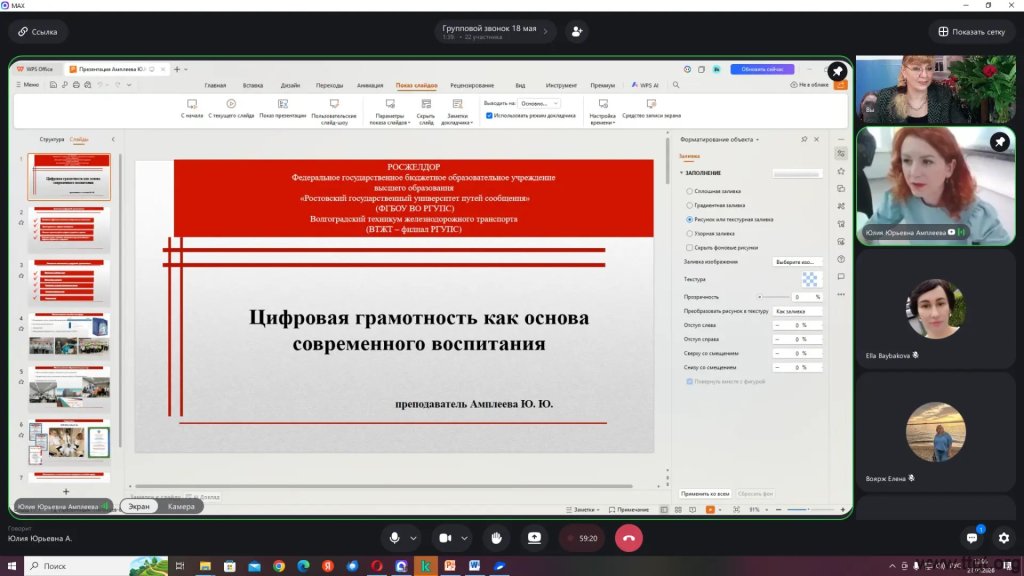Screen dimensions: 1024x576
Task: Add a participant to the group call
Action: [x=577, y=31]
